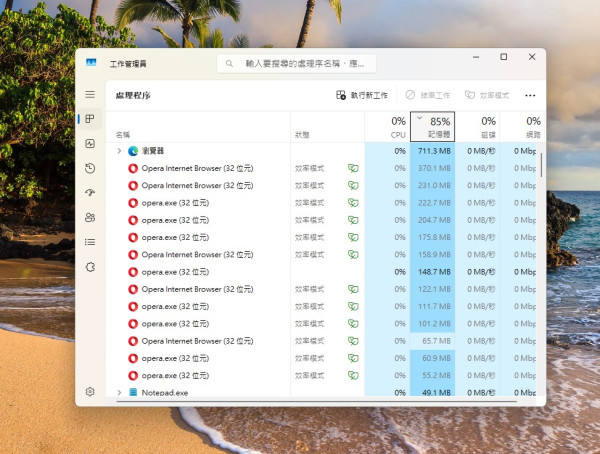Viewport: 600px width, 454px height.
Task: Open App history from sidebar
Action: [x=90, y=168]
